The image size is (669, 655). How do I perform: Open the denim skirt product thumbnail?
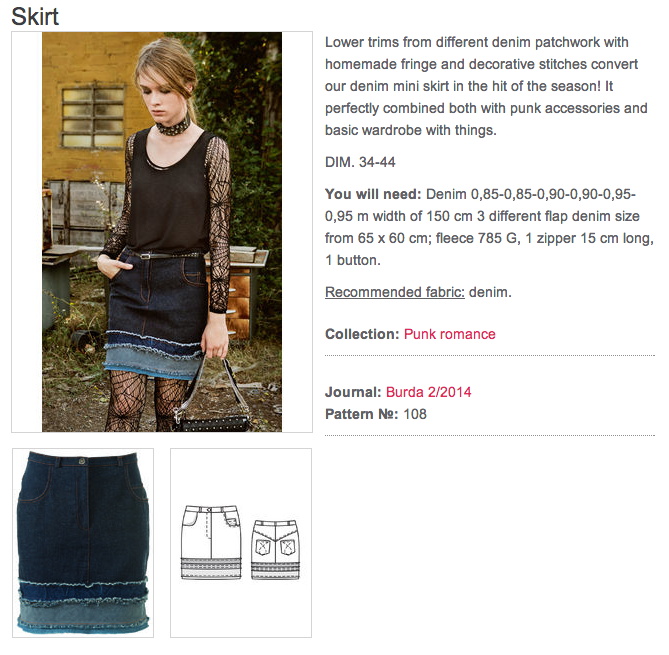[83, 543]
